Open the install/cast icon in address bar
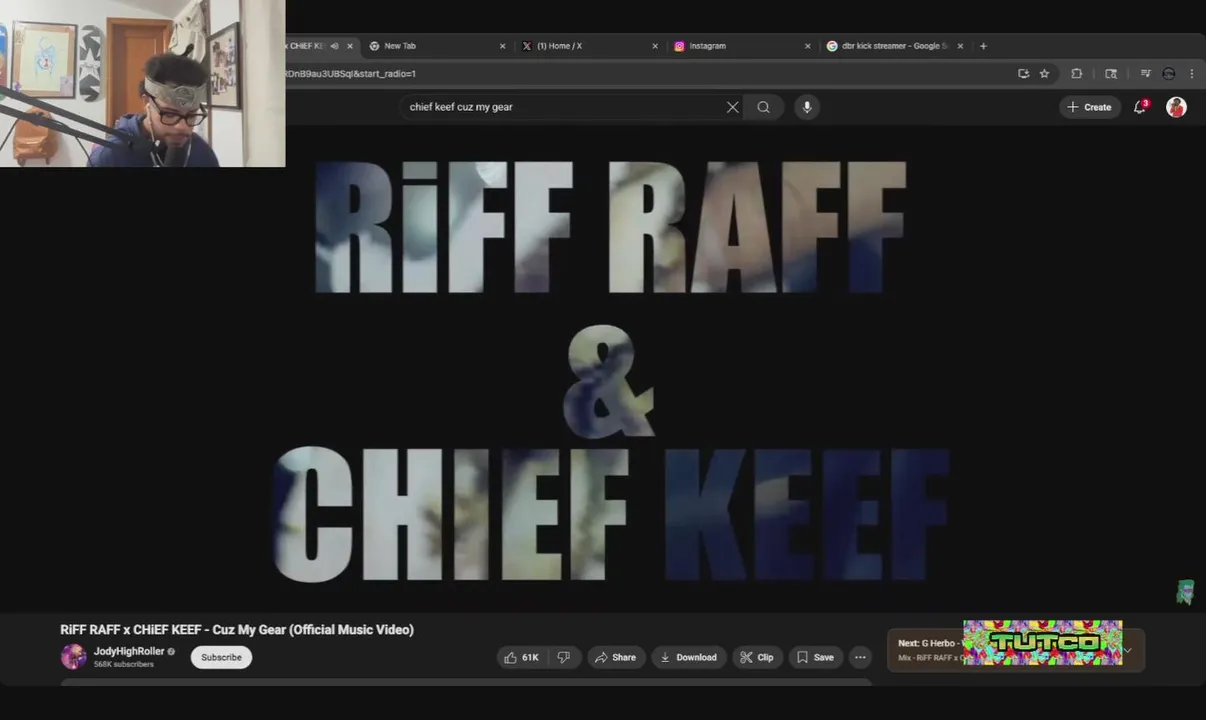This screenshot has height=720, width=1206. click(x=1023, y=73)
